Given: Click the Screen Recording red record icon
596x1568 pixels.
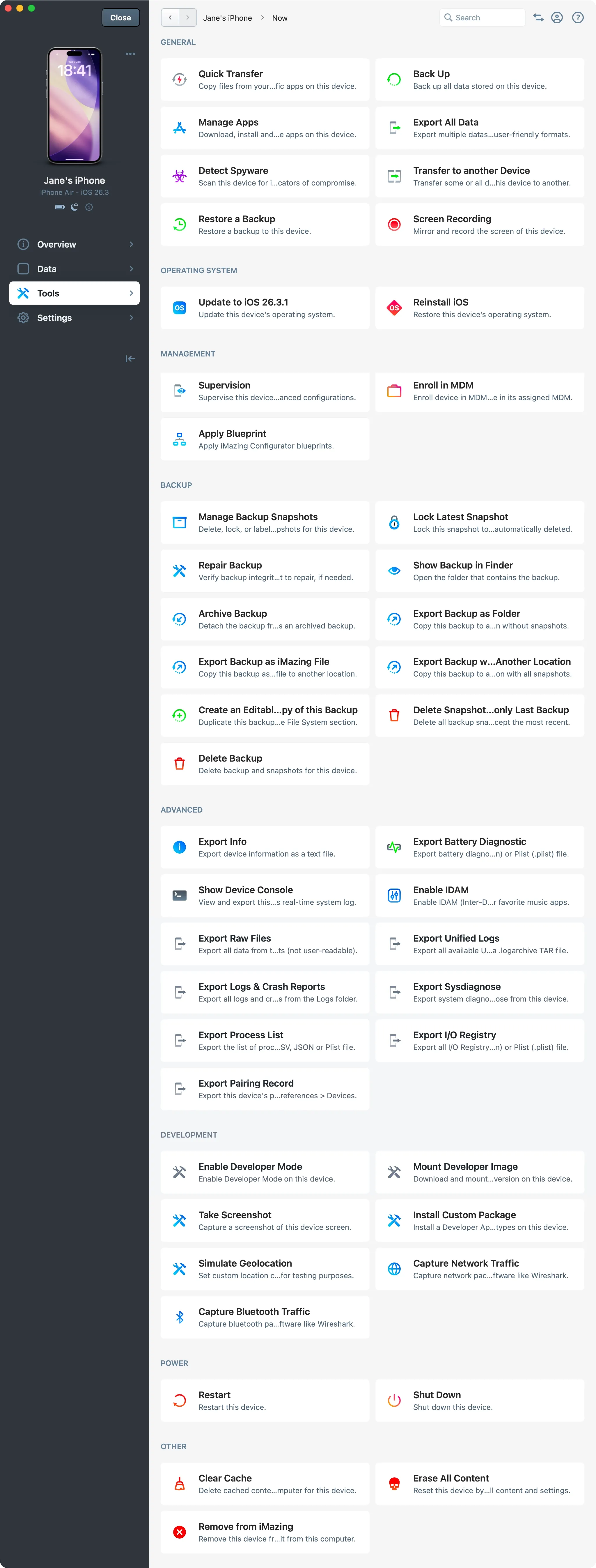Looking at the screenshot, I should pos(394,225).
